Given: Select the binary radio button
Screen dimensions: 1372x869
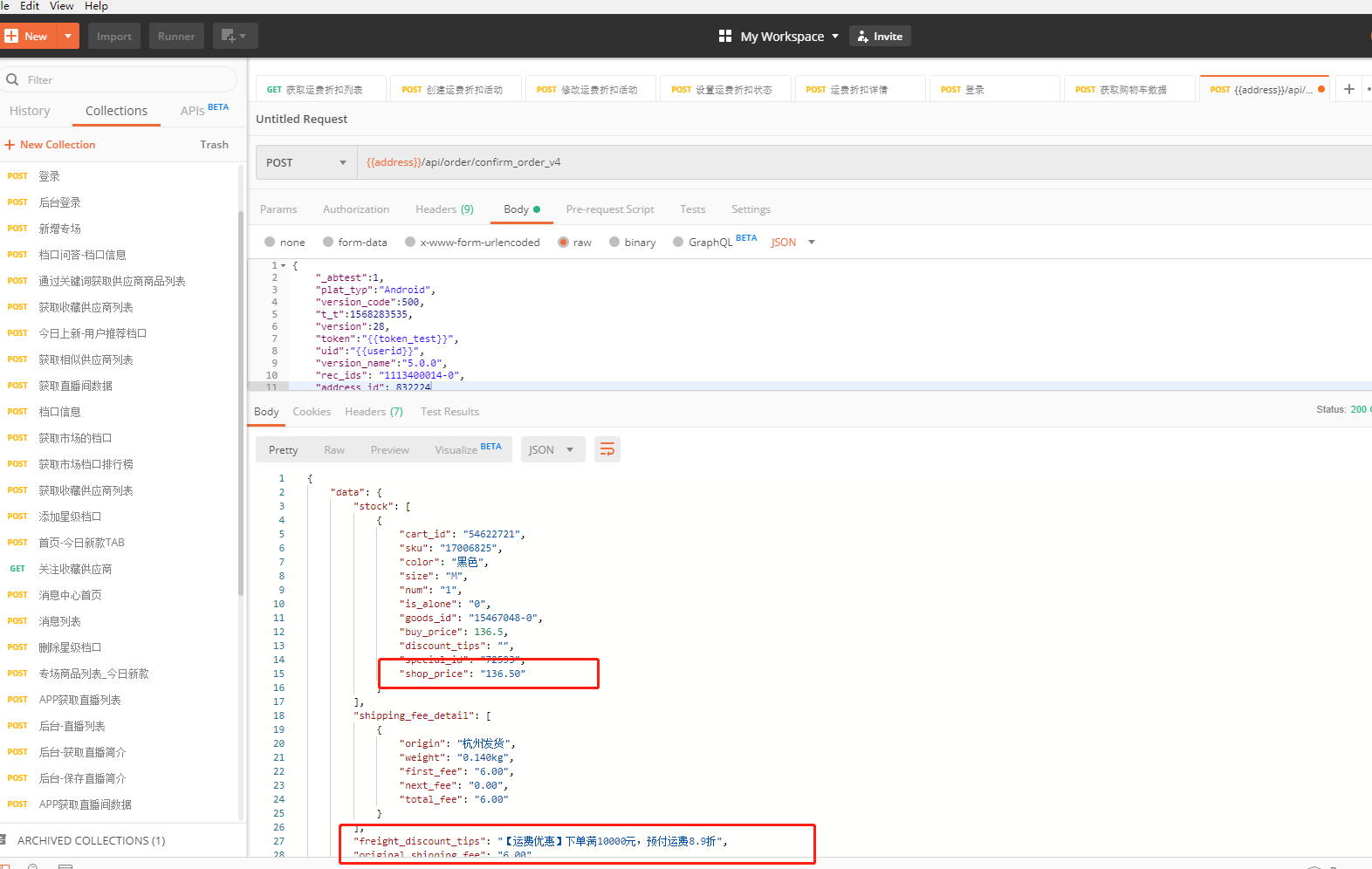Looking at the screenshot, I should click(x=614, y=242).
